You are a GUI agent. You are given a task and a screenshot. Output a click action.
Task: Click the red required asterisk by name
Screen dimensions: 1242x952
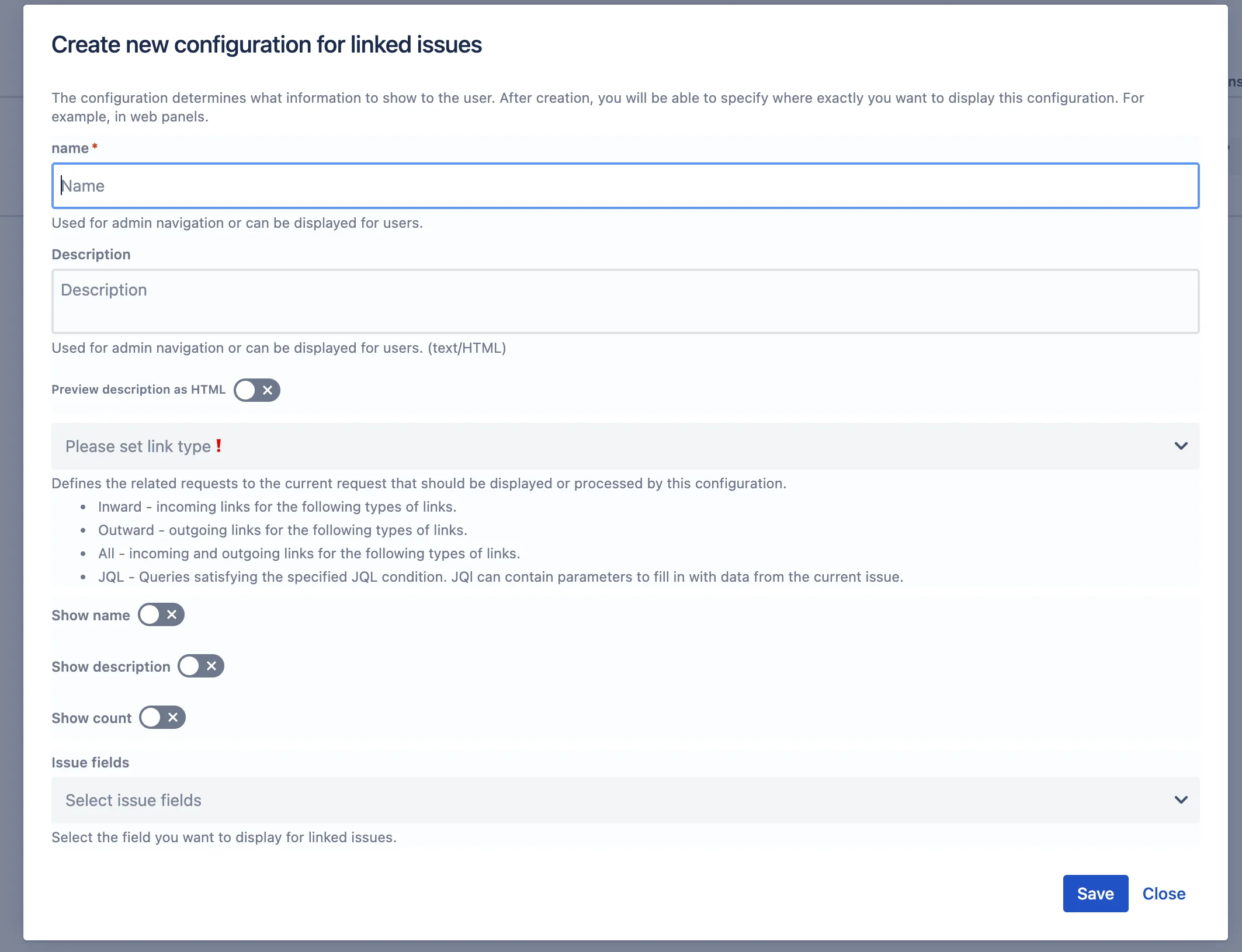(x=95, y=146)
